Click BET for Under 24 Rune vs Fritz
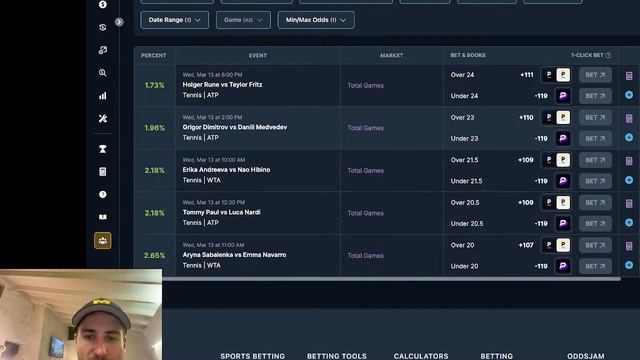 [595, 96]
